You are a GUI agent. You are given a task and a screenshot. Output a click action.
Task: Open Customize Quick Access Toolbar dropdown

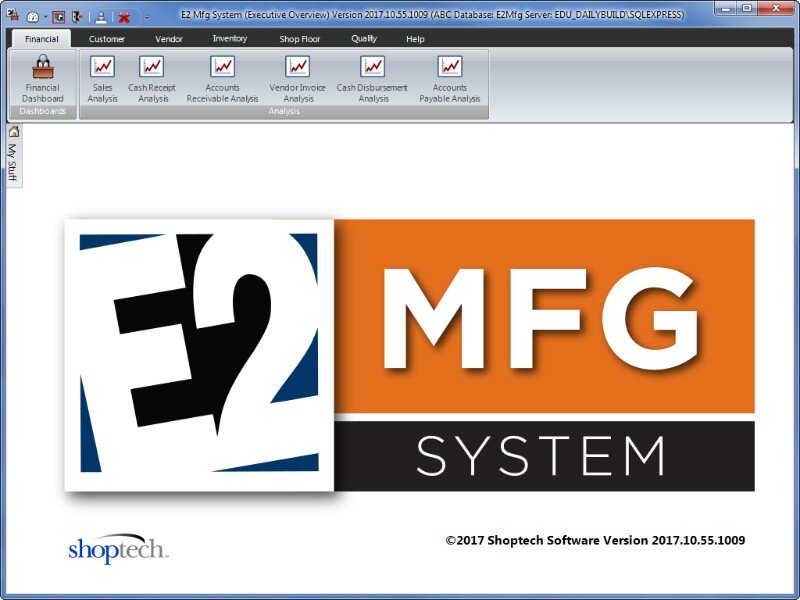pos(147,17)
